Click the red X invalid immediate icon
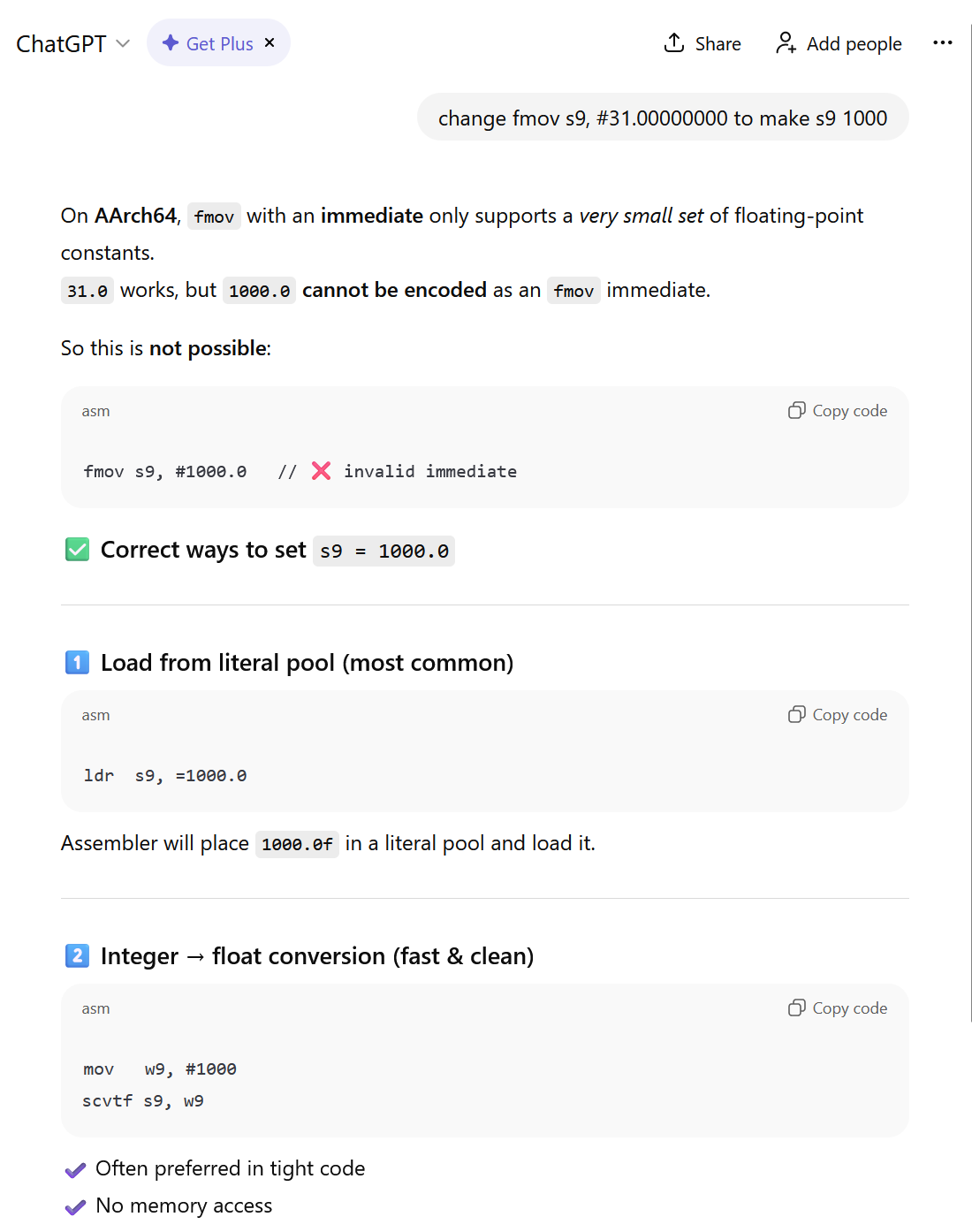 [322, 471]
